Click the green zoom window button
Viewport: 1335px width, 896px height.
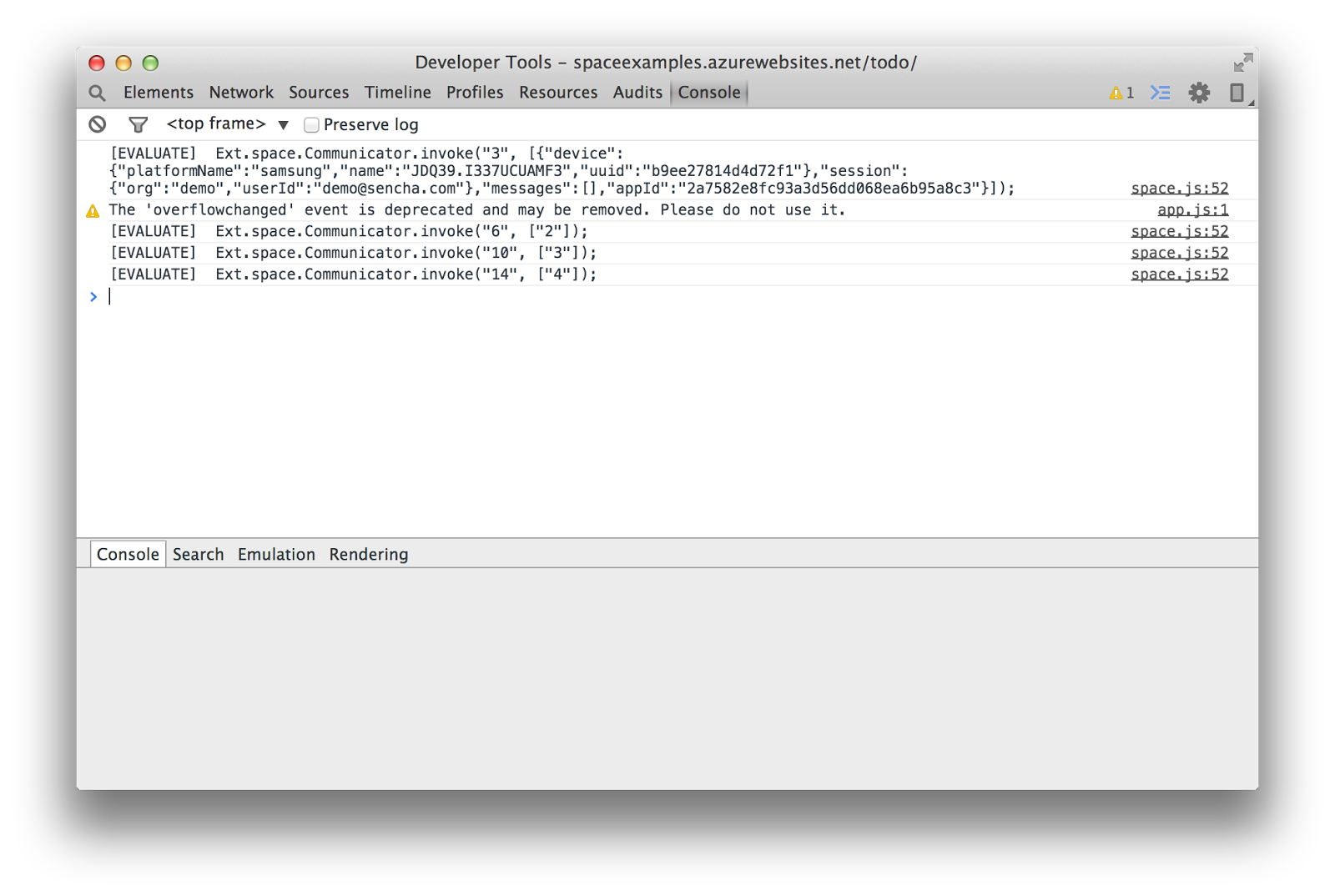pyautogui.click(x=150, y=63)
